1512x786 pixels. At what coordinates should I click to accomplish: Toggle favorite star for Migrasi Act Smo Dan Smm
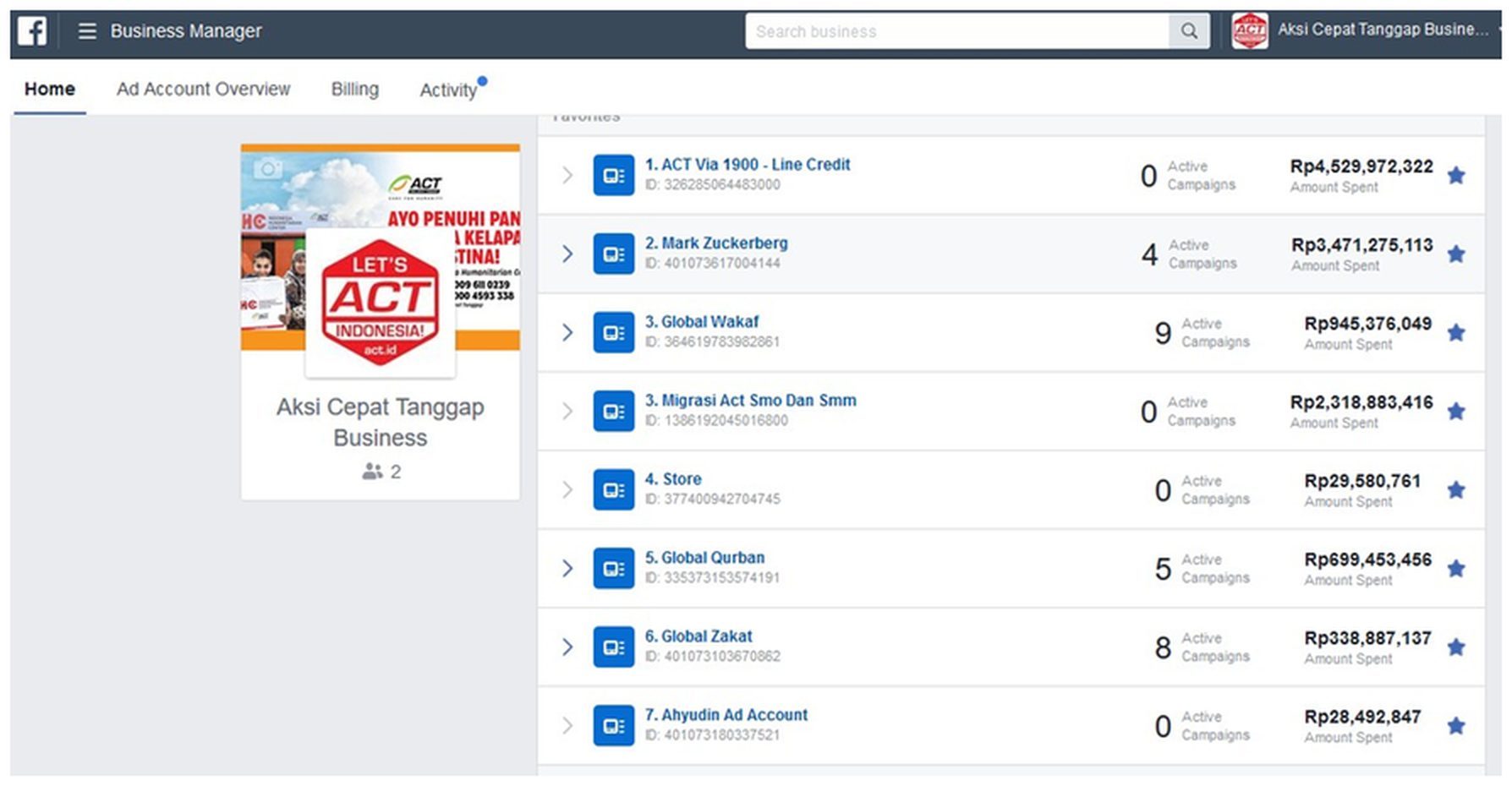(x=1456, y=412)
